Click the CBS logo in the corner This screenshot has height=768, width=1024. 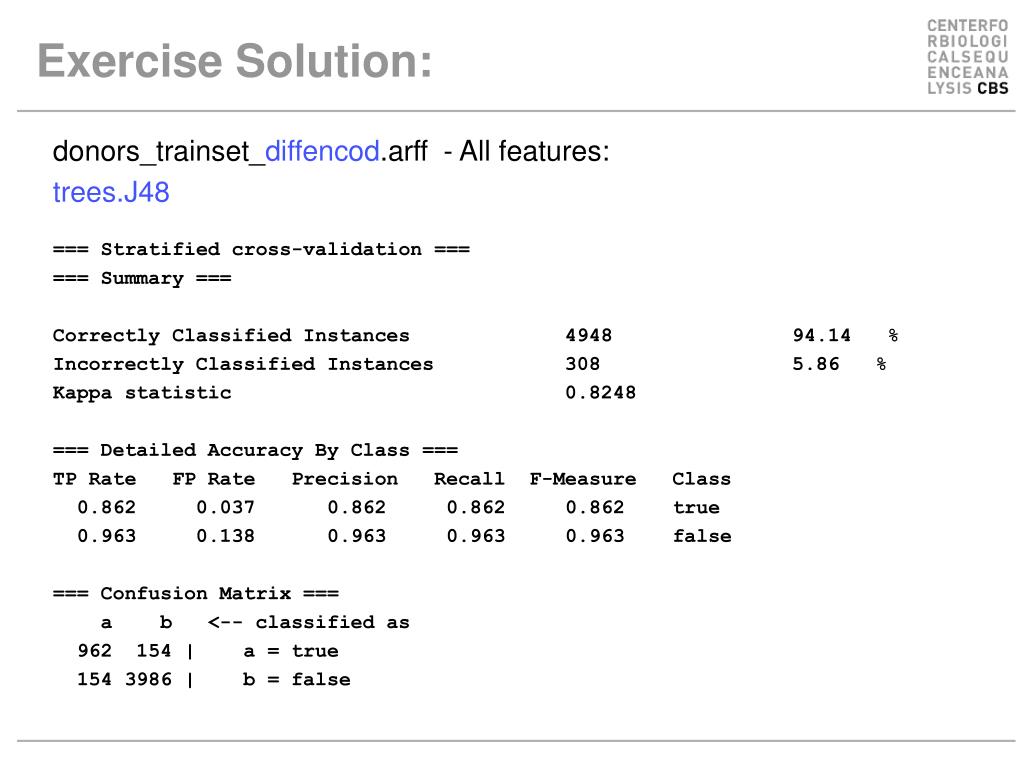click(x=968, y=57)
